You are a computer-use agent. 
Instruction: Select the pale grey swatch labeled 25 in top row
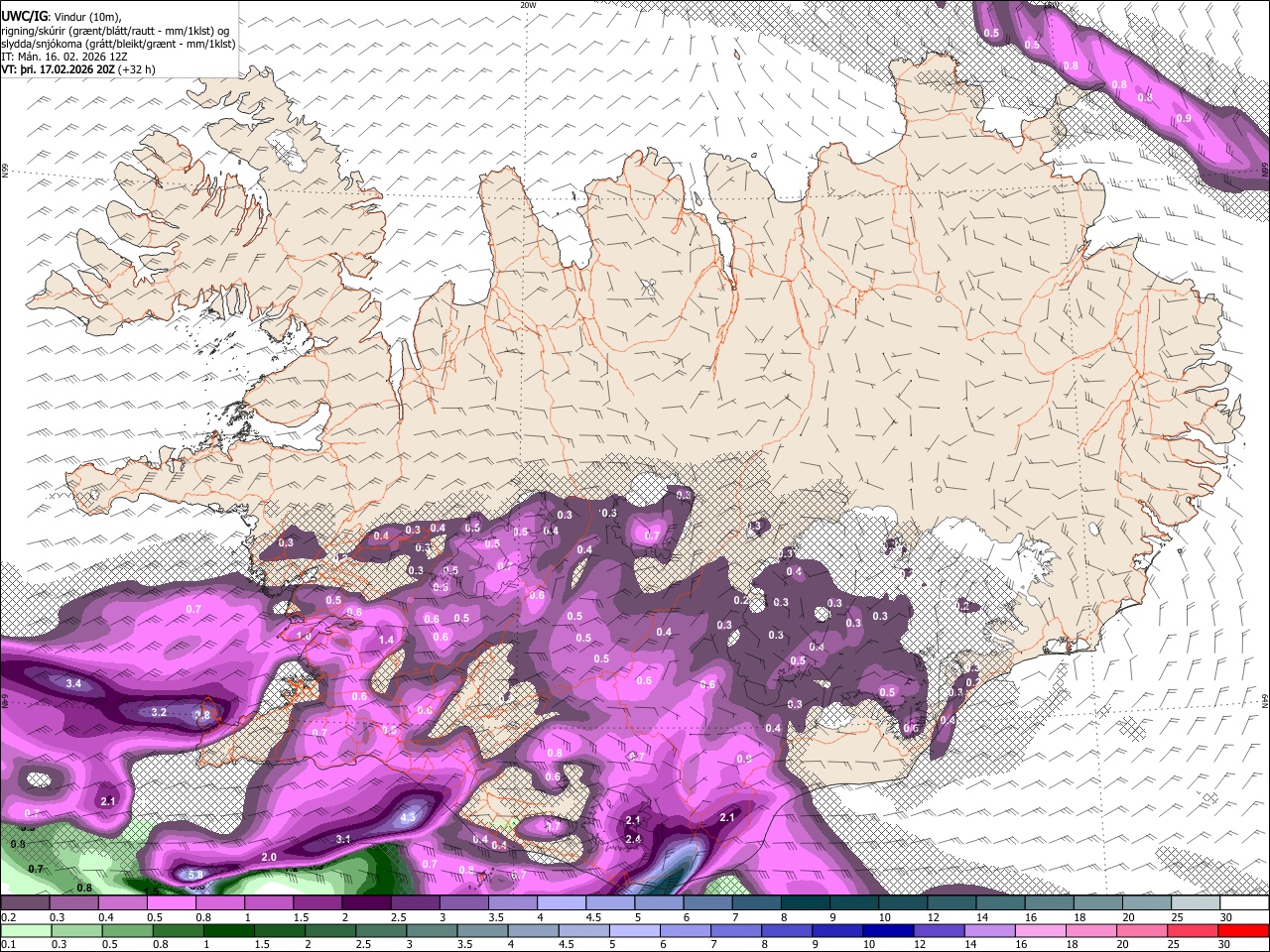(x=1196, y=903)
